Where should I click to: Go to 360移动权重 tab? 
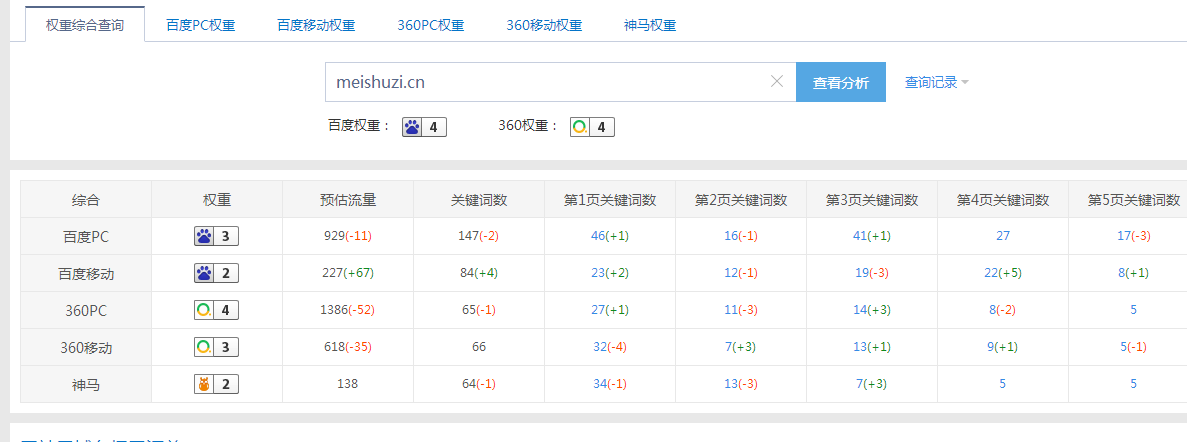click(x=544, y=25)
